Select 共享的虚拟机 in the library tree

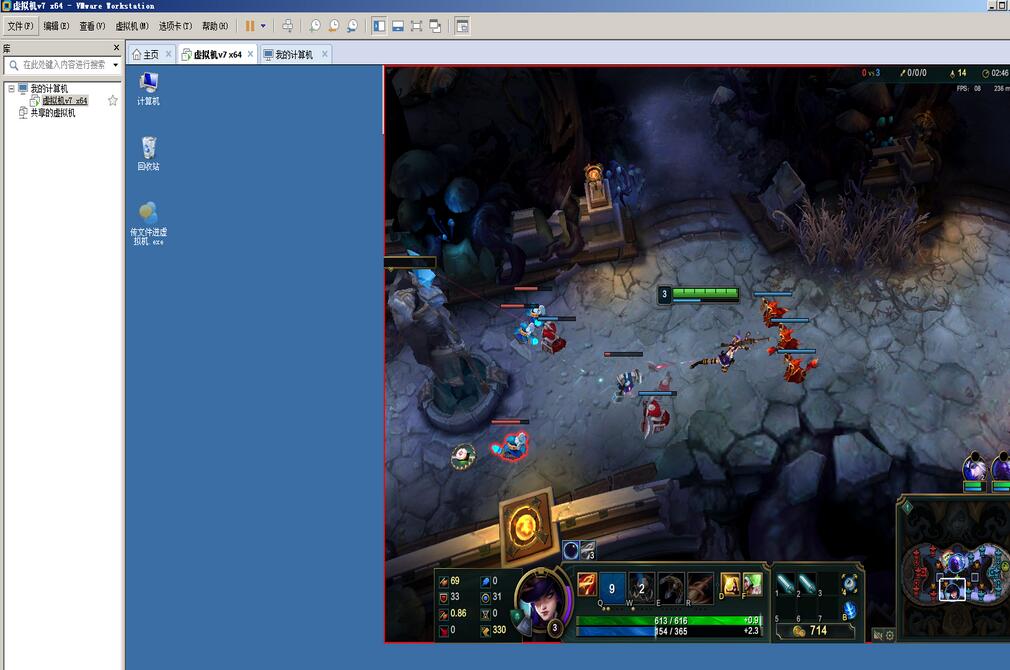click(x=53, y=113)
